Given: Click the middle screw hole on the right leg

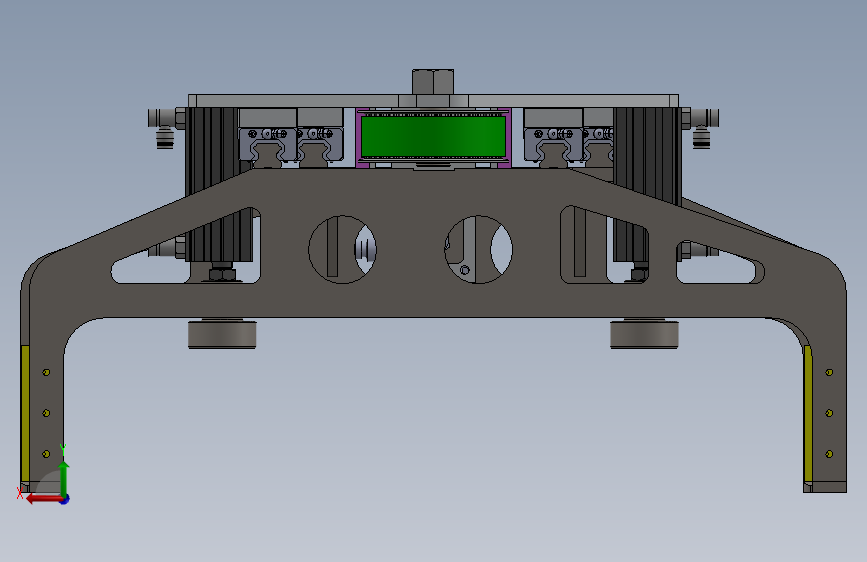Looking at the screenshot, I should [829, 413].
